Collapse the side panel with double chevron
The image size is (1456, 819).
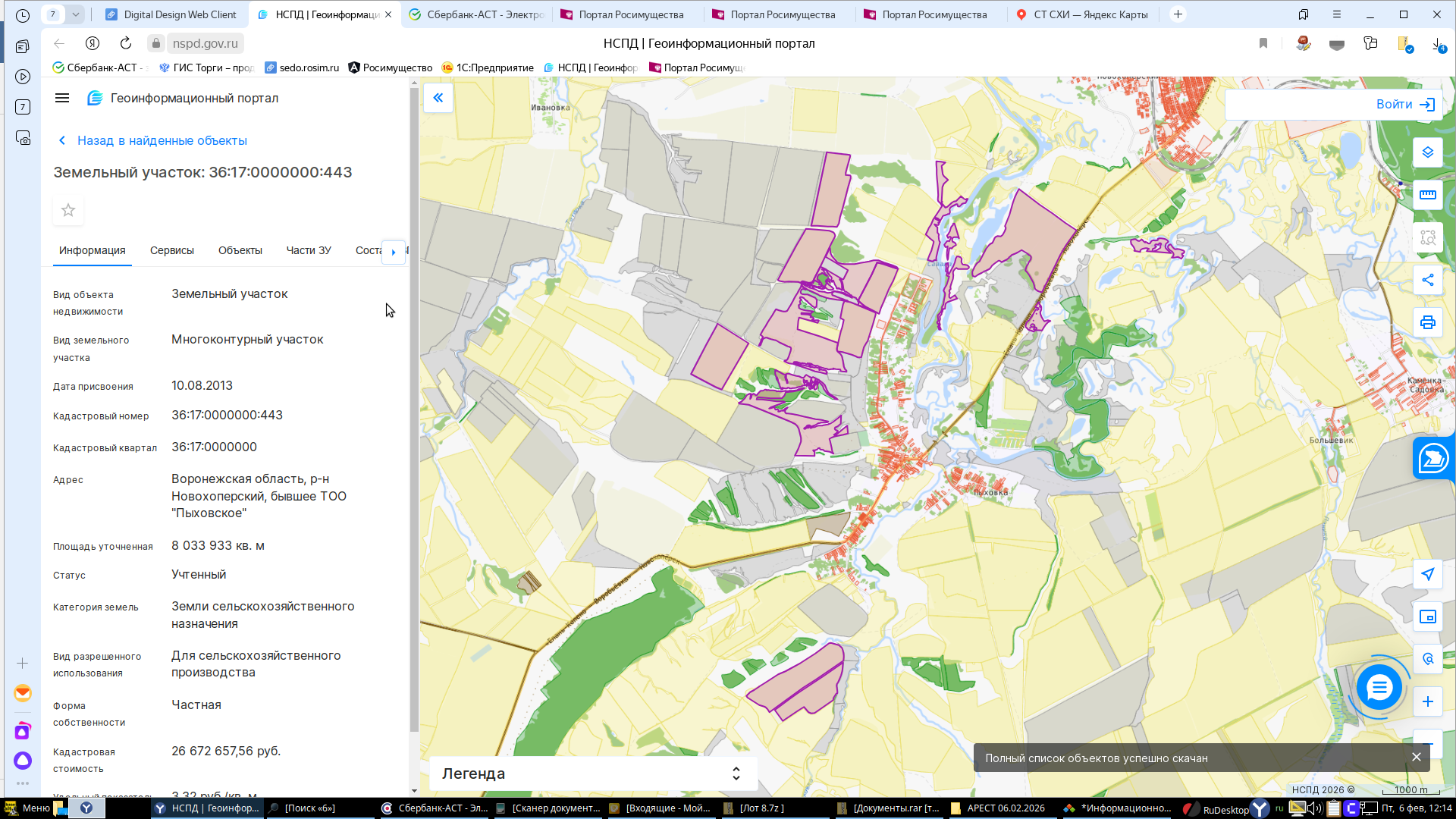(x=438, y=98)
